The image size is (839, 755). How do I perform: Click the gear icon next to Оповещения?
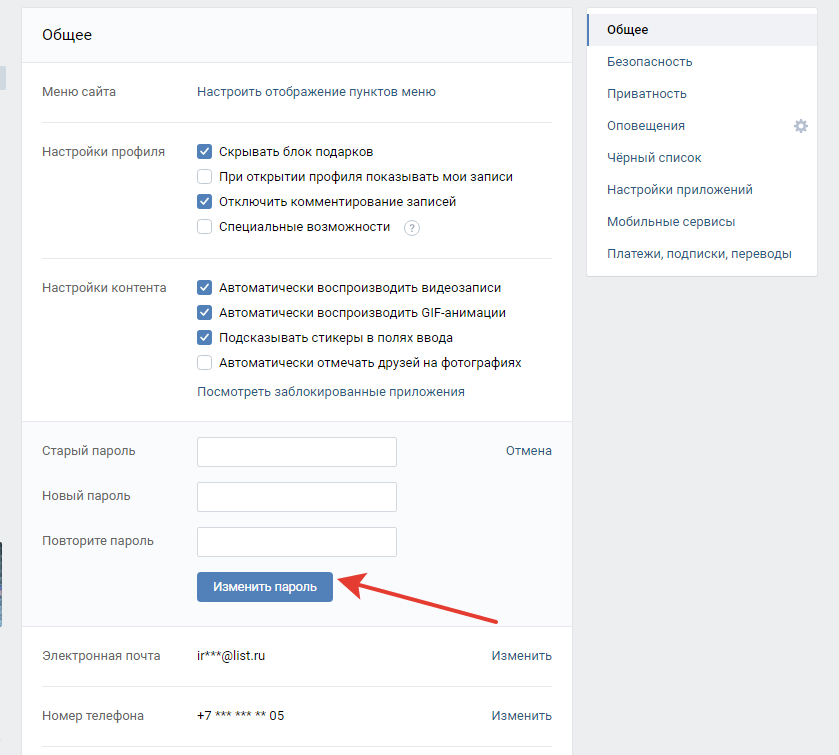(800, 126)
